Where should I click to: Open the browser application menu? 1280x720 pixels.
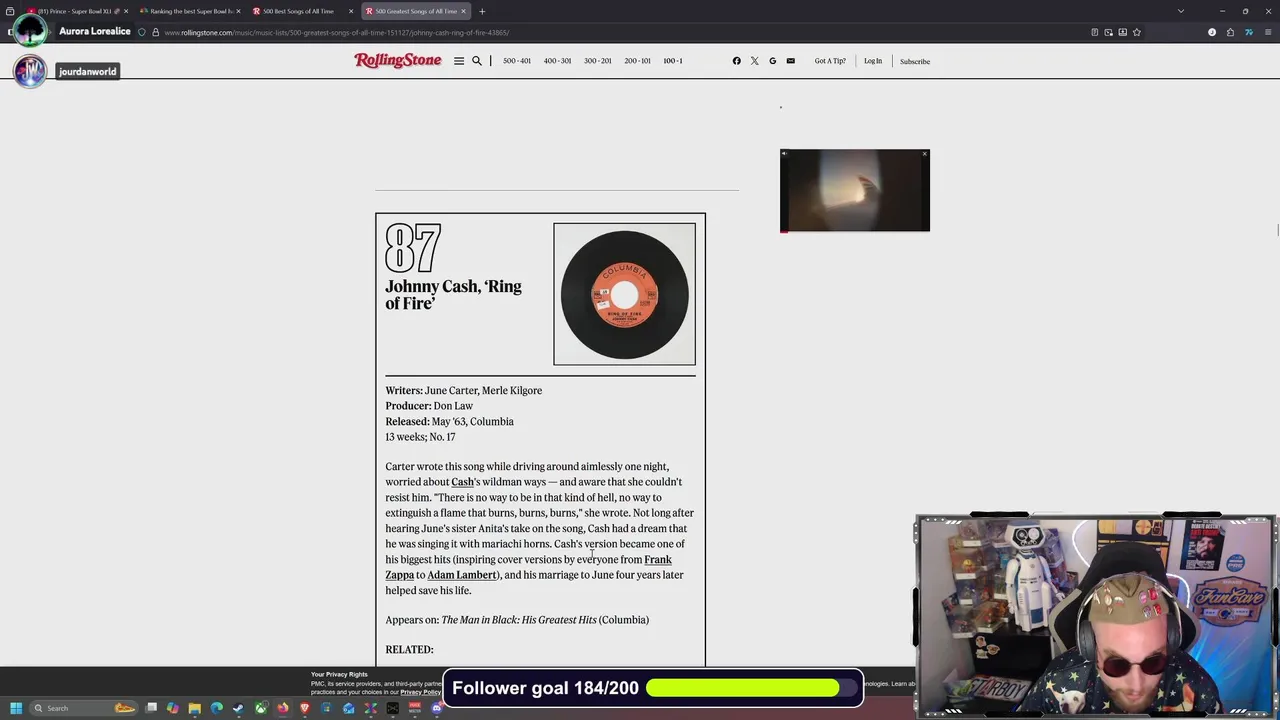[1268, 32]
